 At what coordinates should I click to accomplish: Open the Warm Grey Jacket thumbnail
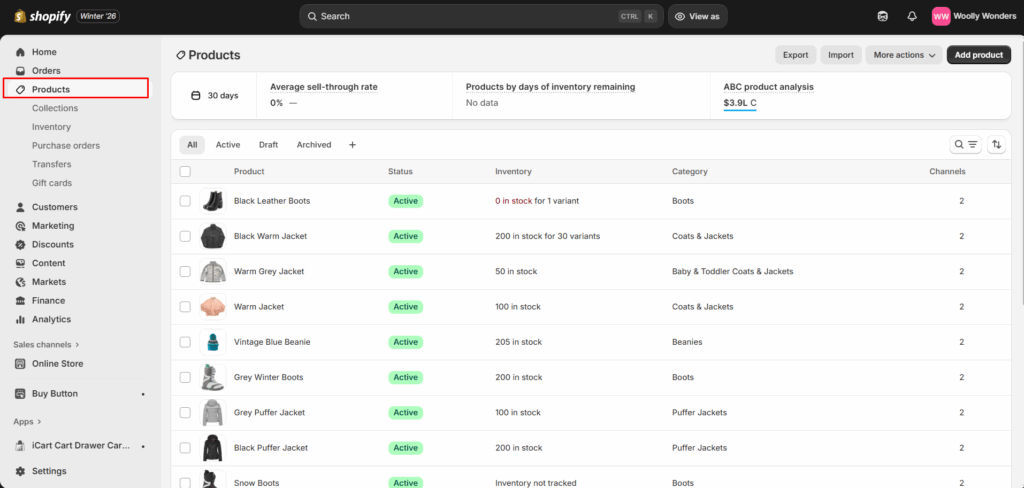pyautogui.click(x=213, y=272)
